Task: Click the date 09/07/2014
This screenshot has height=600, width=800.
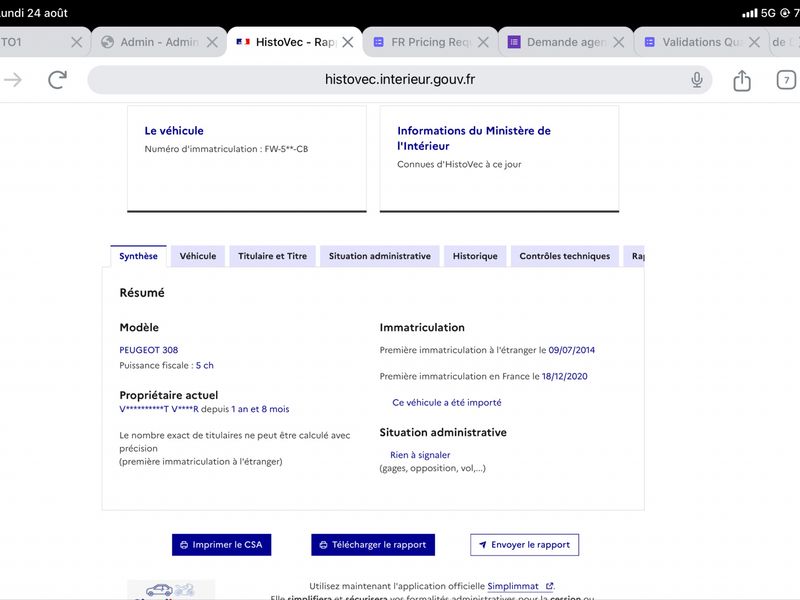Action: point(571,350)
